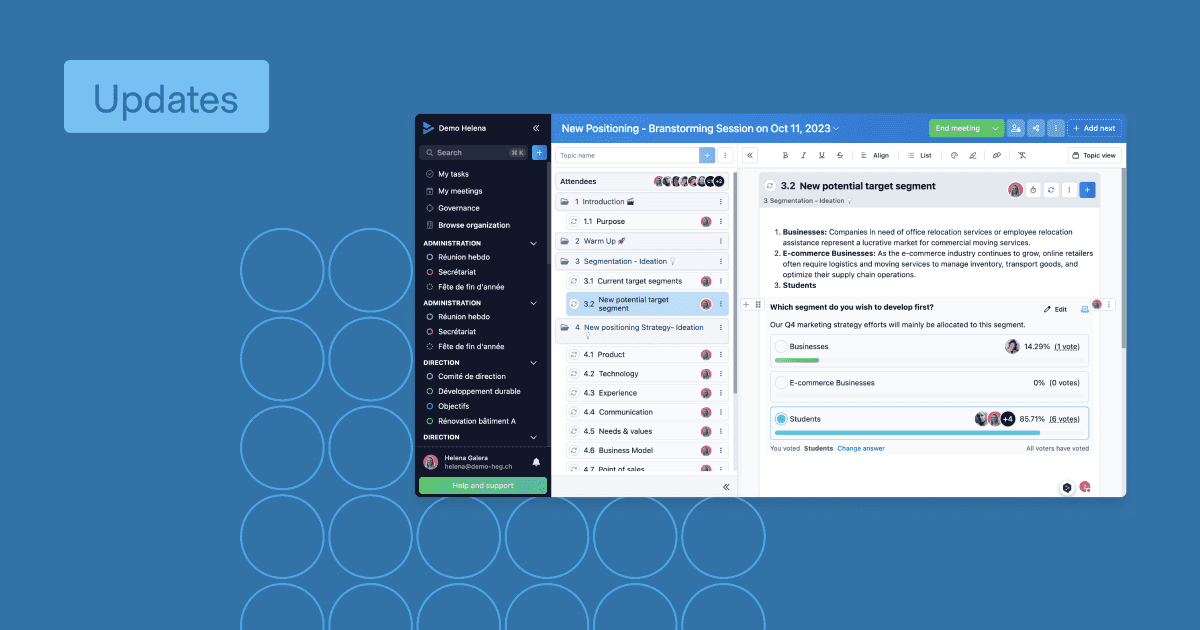
Task: Open the header three-dot menu
Action: (x=1056, y=128)
